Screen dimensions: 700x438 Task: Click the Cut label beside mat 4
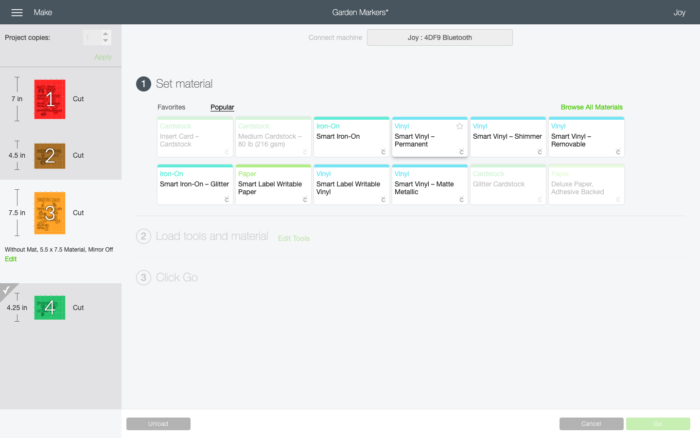pyautogui.click(x=78, y=308)
